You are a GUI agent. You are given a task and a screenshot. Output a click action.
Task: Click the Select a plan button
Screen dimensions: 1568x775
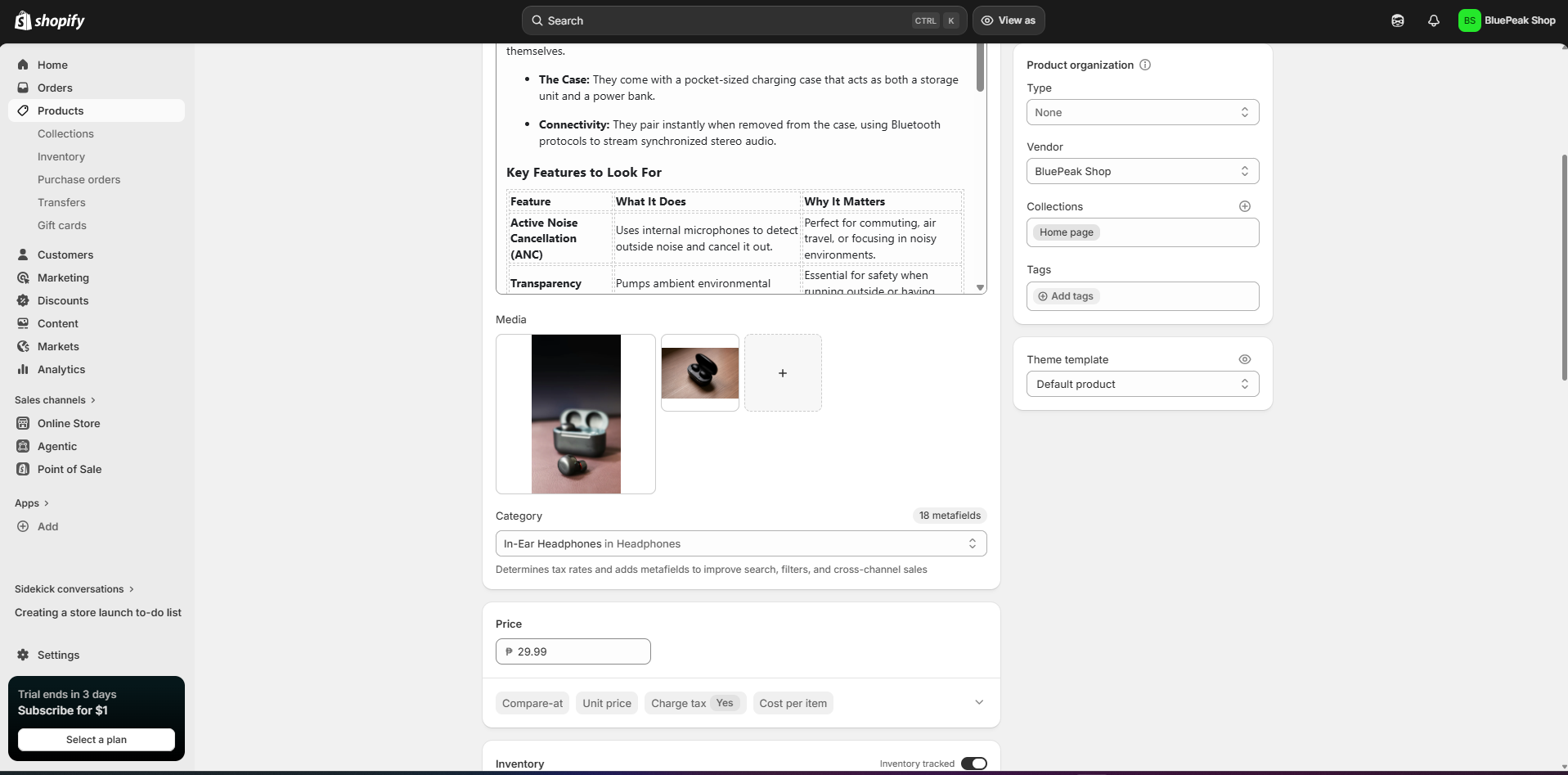(x=97, y=739)
